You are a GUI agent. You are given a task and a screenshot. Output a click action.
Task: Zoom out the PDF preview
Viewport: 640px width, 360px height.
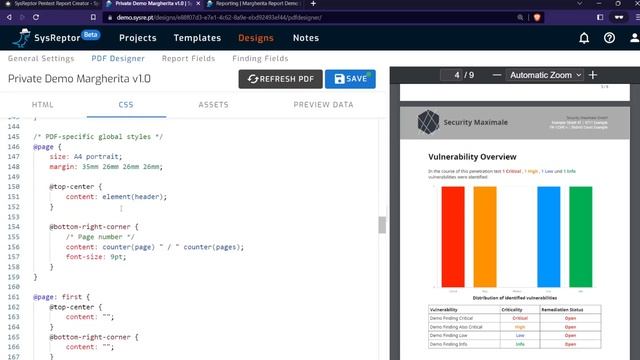pos(496,75)
